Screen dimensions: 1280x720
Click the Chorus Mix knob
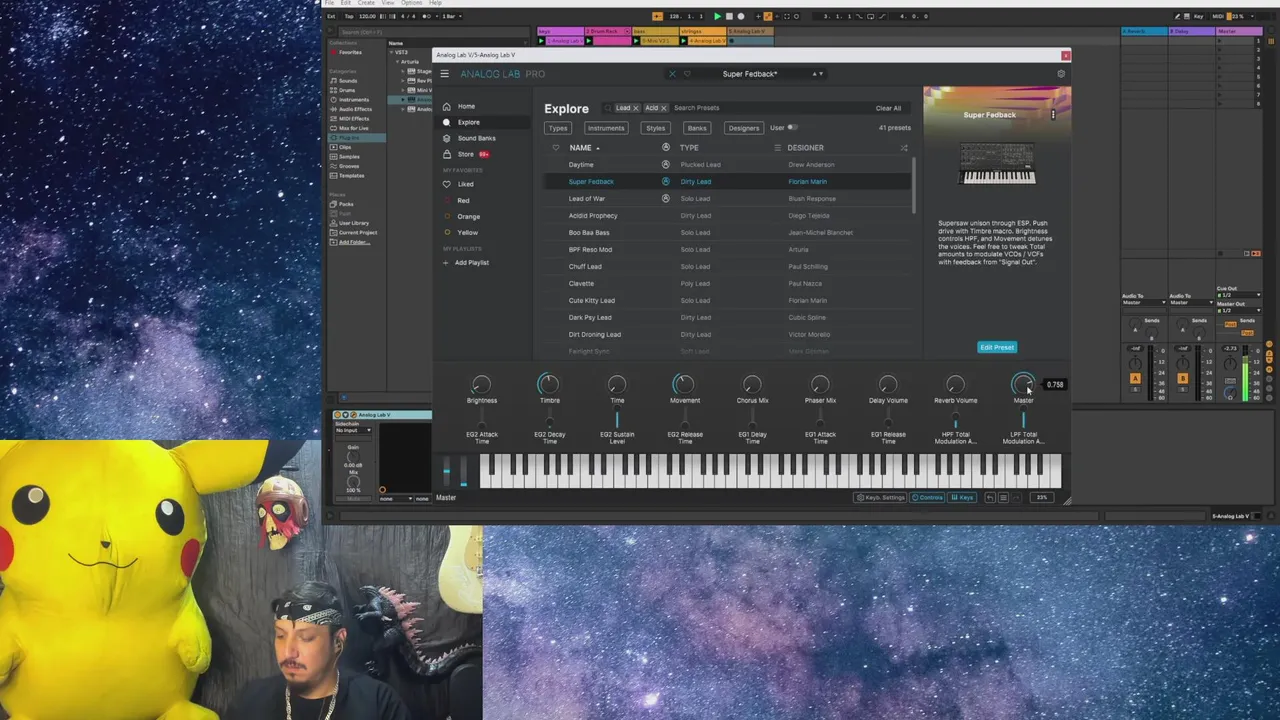(x=752, y=385)
